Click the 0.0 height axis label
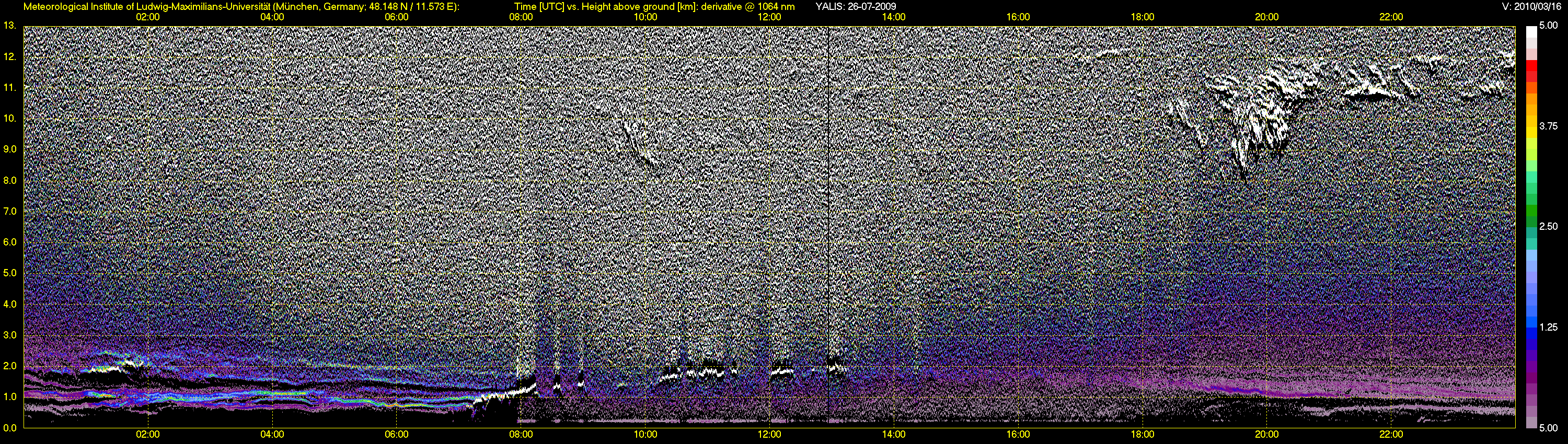This screenshot has width=1568, height=444. [x=9, y=428]
